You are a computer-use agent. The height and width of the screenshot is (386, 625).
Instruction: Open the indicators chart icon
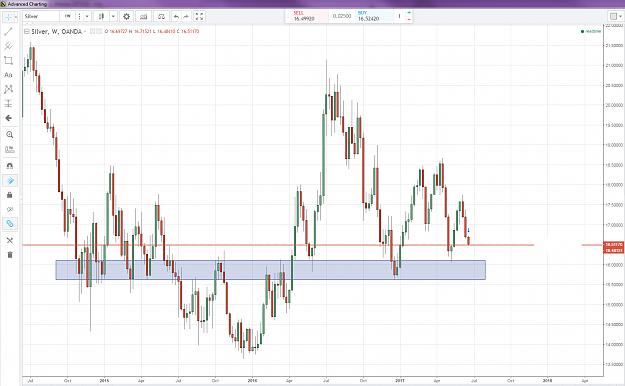(x=143, y=16)
